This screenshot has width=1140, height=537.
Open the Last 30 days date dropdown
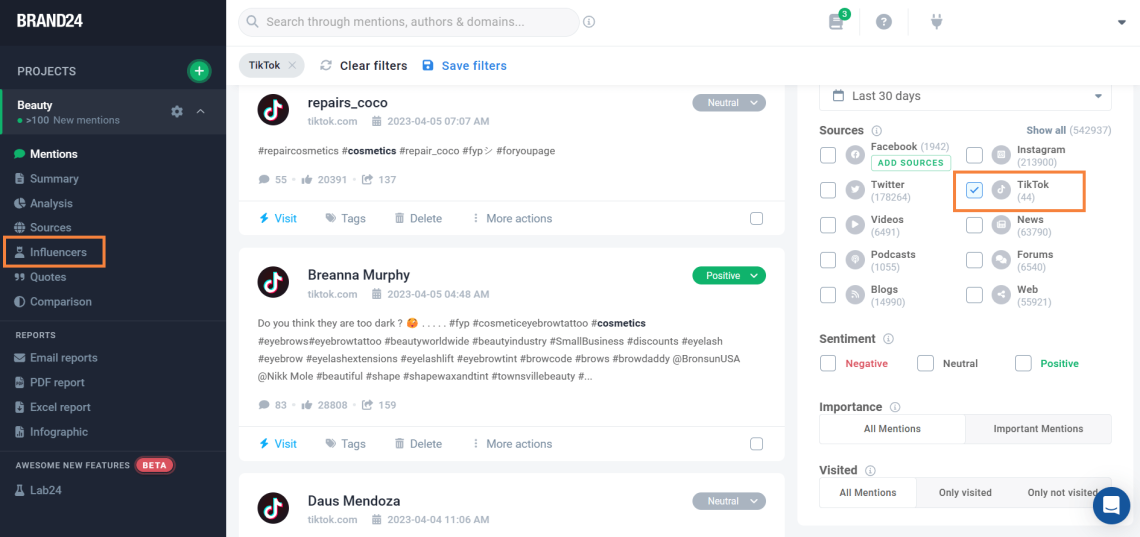click(965, 96)
